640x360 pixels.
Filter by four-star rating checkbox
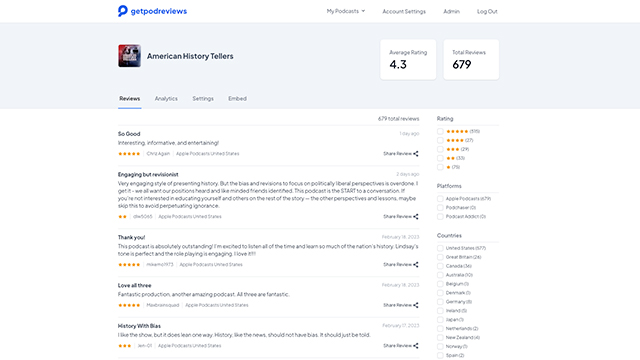coord(440,140)
